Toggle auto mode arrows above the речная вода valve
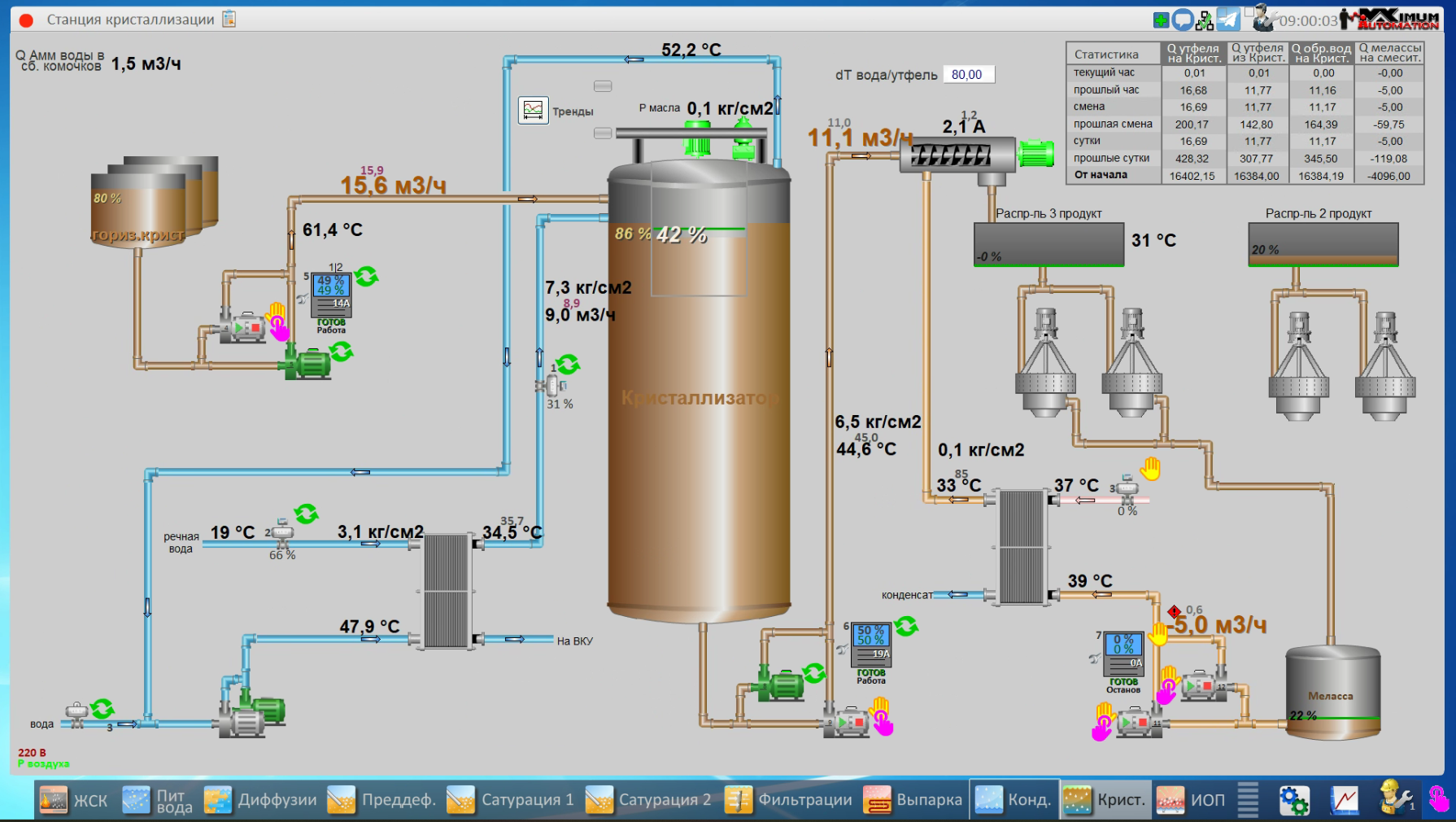This screenshot has height=822, width=1456. pyautogui.click(x=307, y=514)
